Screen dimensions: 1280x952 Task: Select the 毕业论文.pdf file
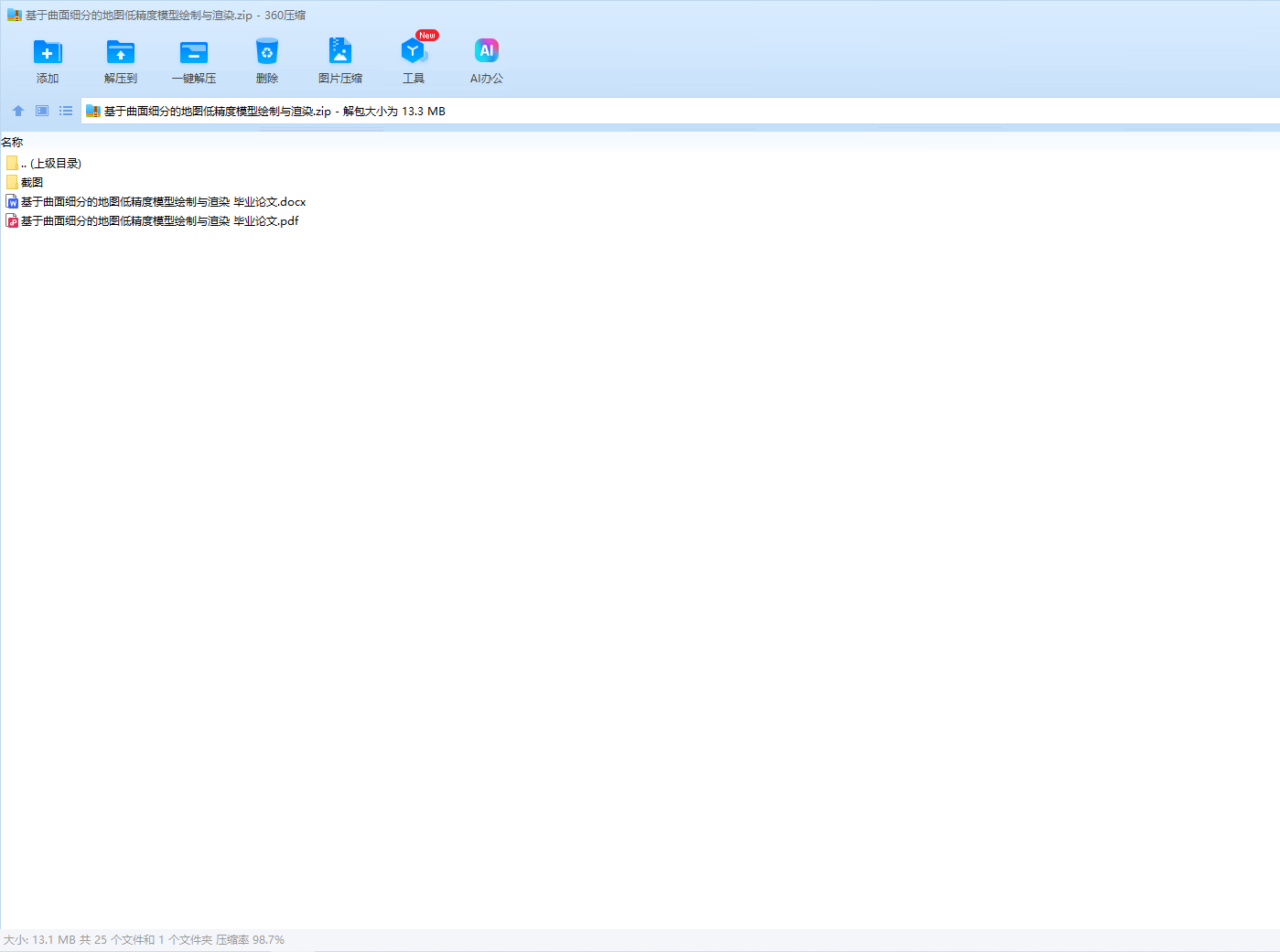tap(152, 220)
